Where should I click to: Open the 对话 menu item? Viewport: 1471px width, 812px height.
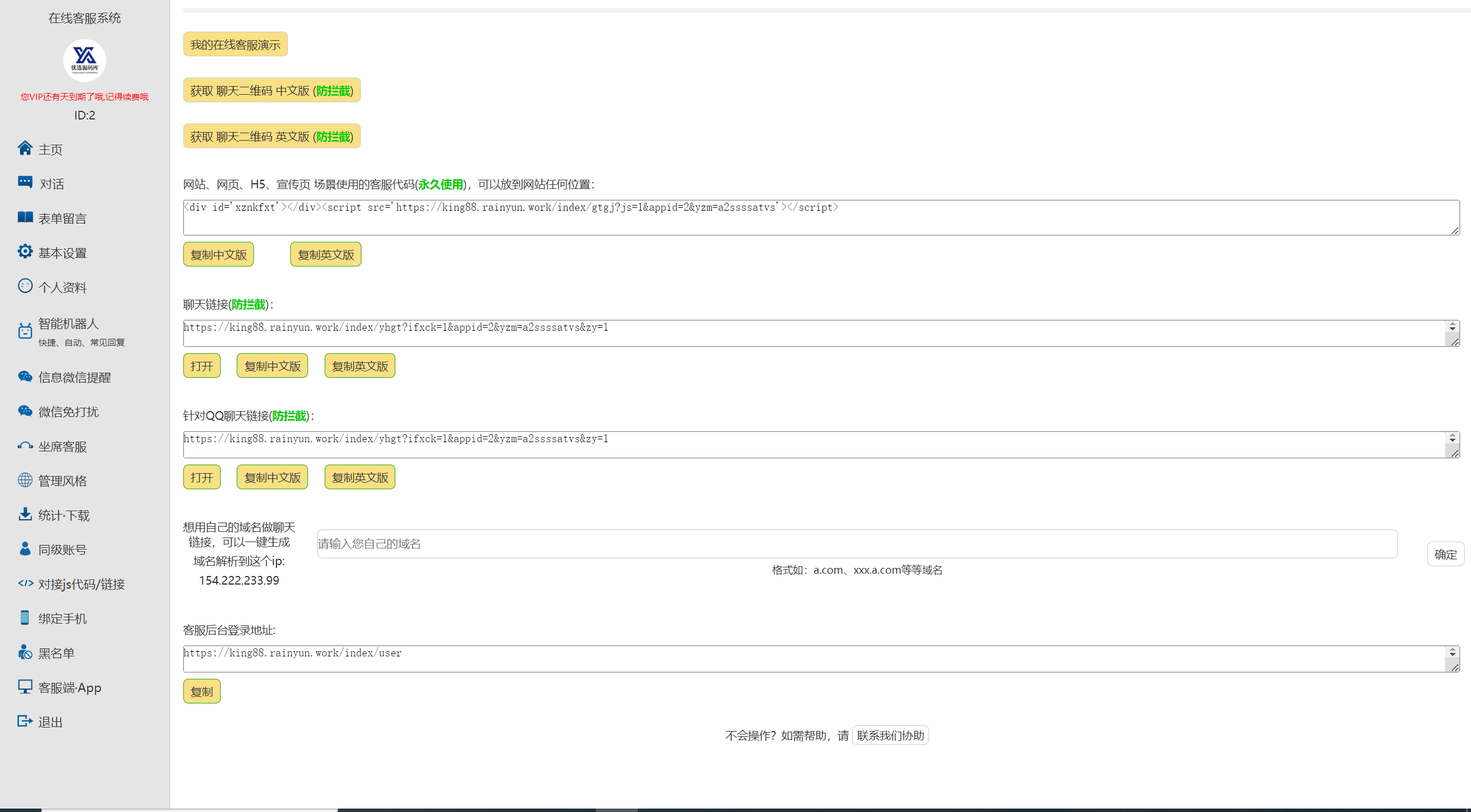(x=52, y=184)
